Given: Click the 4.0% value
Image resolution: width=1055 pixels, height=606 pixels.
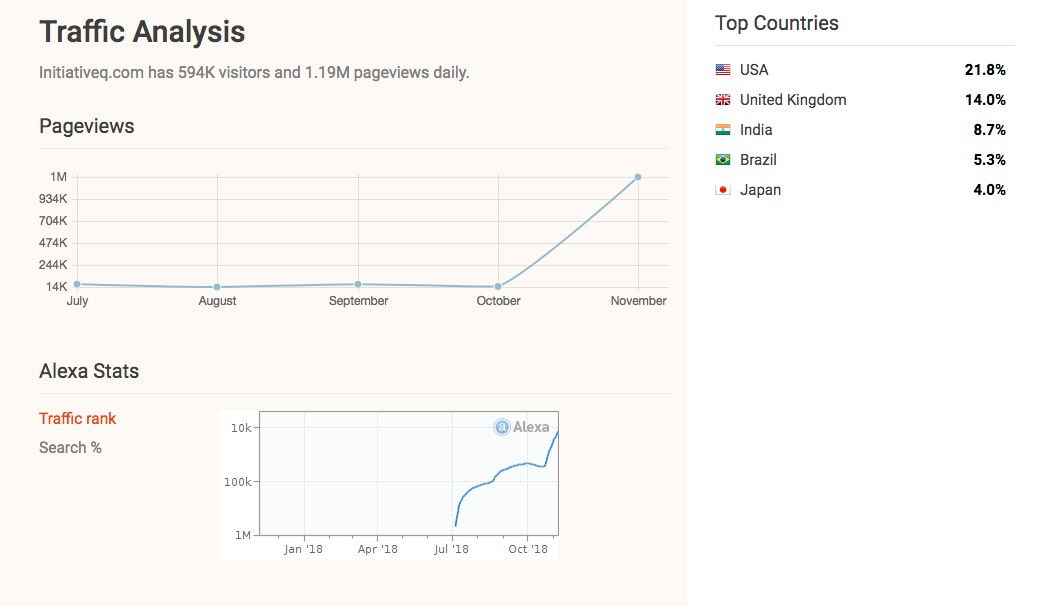Looking at the screenshot, I should pos(989,190).
